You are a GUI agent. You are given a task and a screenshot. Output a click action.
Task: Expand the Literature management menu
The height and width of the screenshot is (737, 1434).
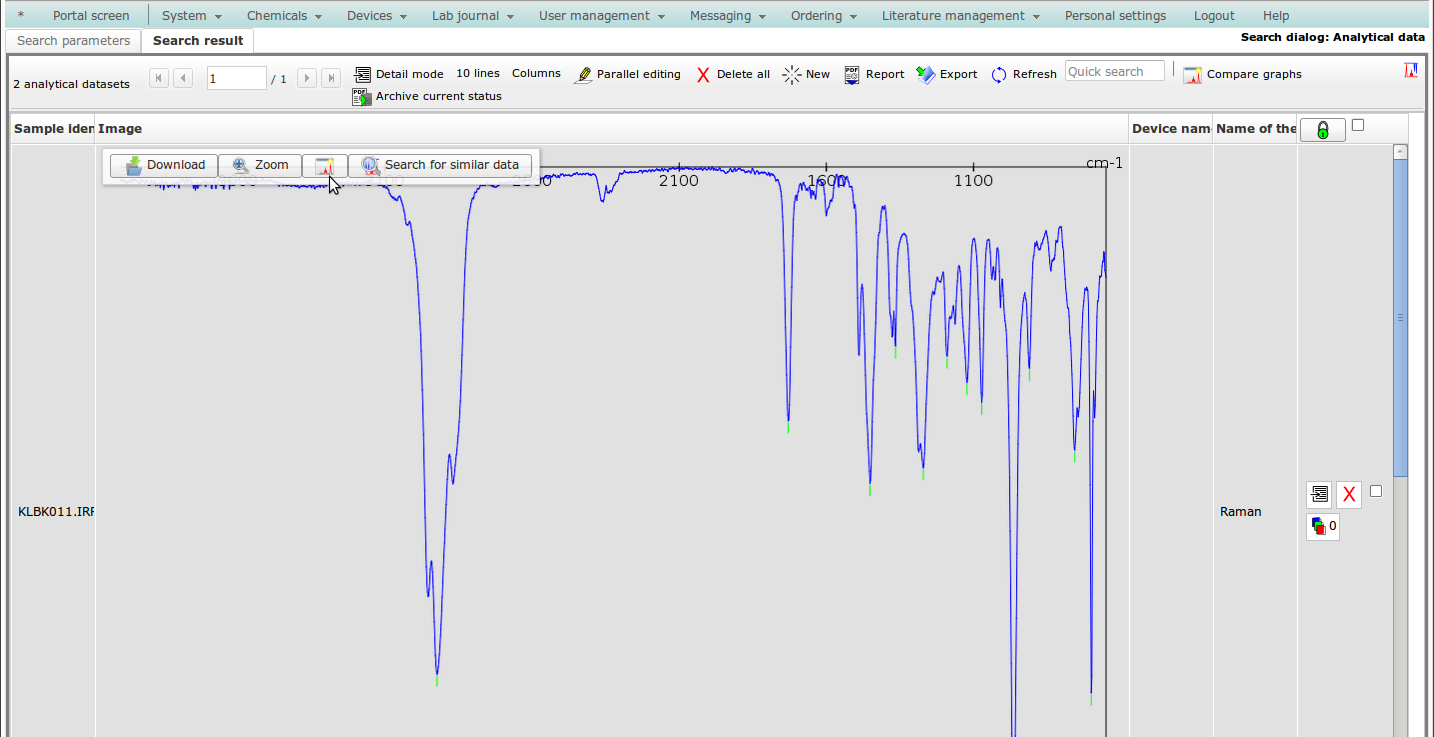coord(960,16)
